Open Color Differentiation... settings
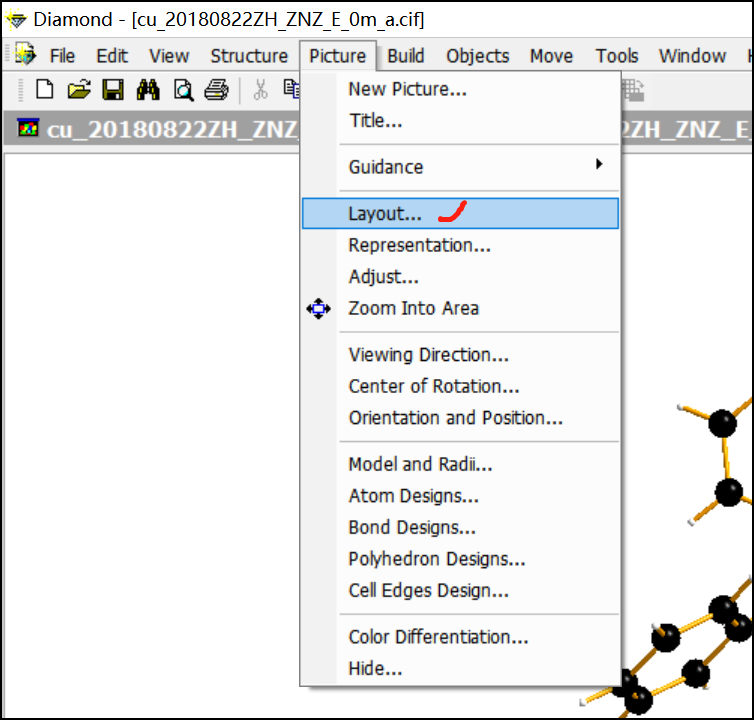 pyautogui.click(x=438, y=637)
